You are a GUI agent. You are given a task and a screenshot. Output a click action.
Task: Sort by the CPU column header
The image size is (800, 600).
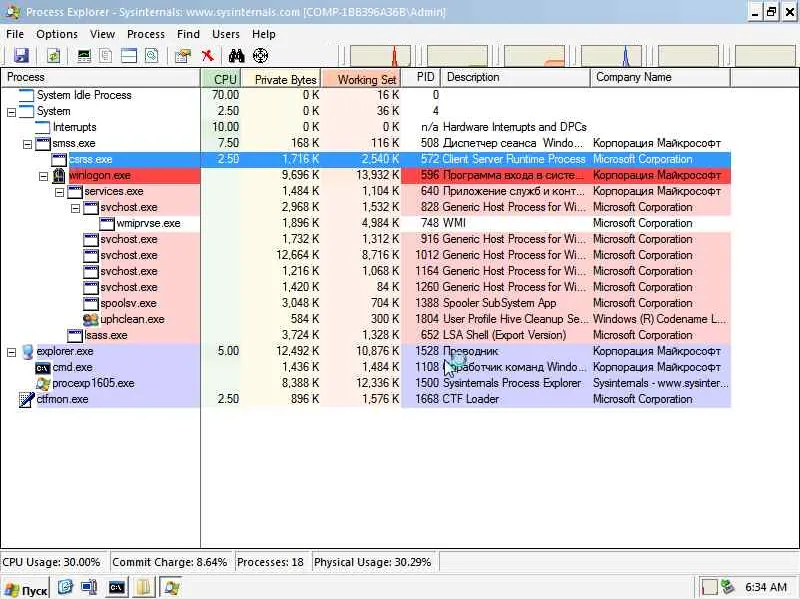pyautogui.click(x=220, y=78)
